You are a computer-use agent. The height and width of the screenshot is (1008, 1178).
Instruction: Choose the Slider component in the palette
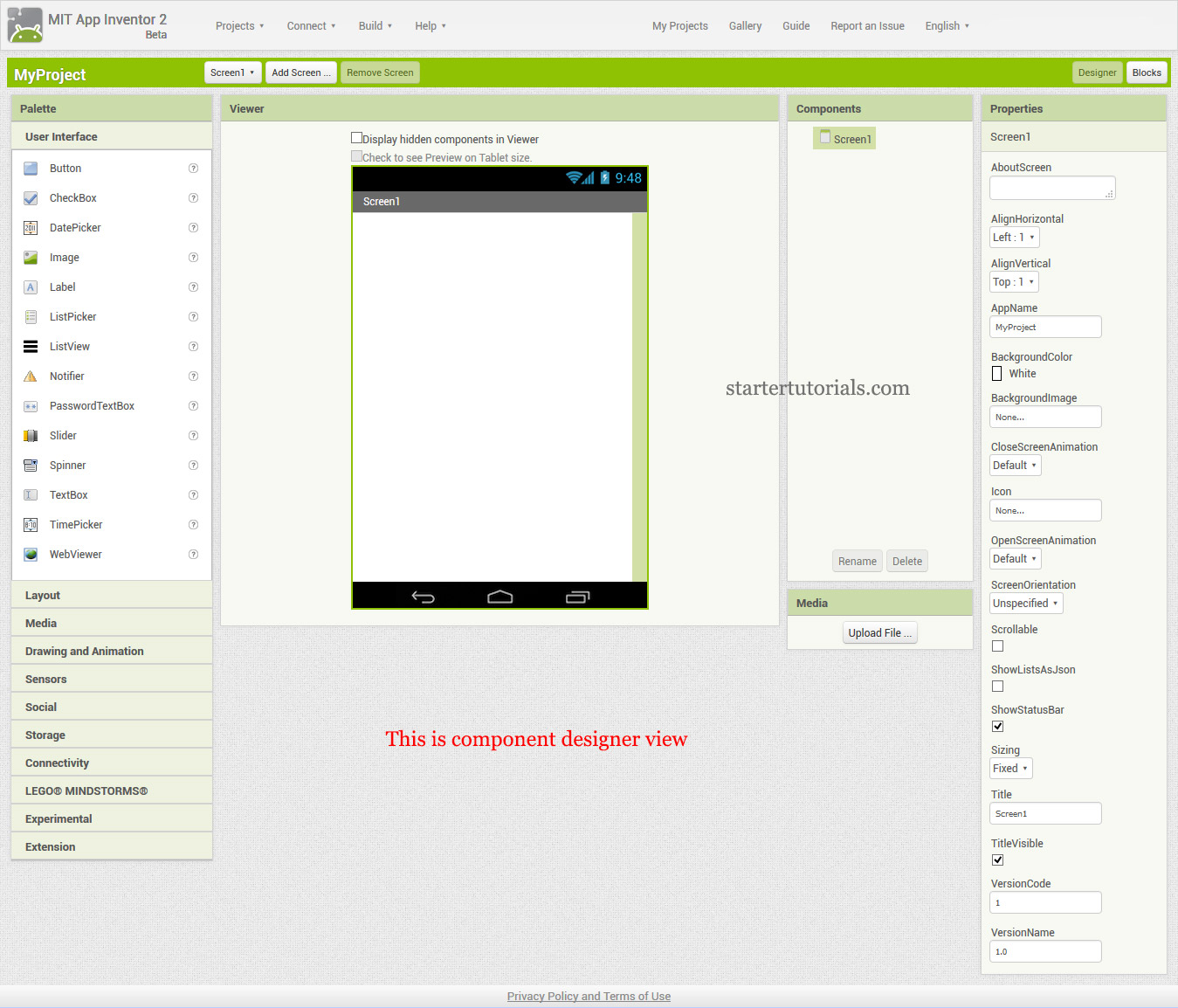pyautogui.click(x=63, y=435)
